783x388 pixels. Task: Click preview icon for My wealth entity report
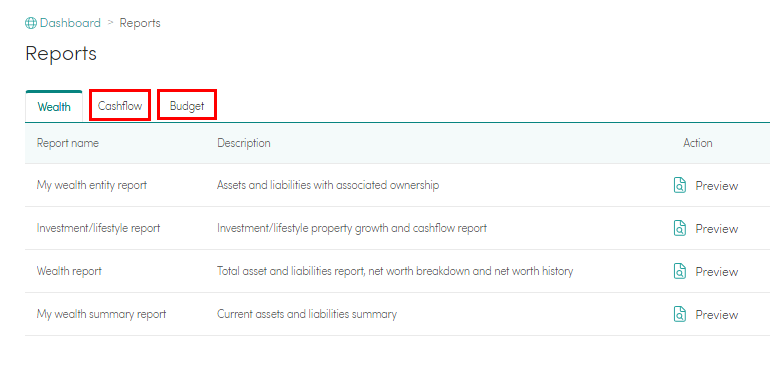680,185
